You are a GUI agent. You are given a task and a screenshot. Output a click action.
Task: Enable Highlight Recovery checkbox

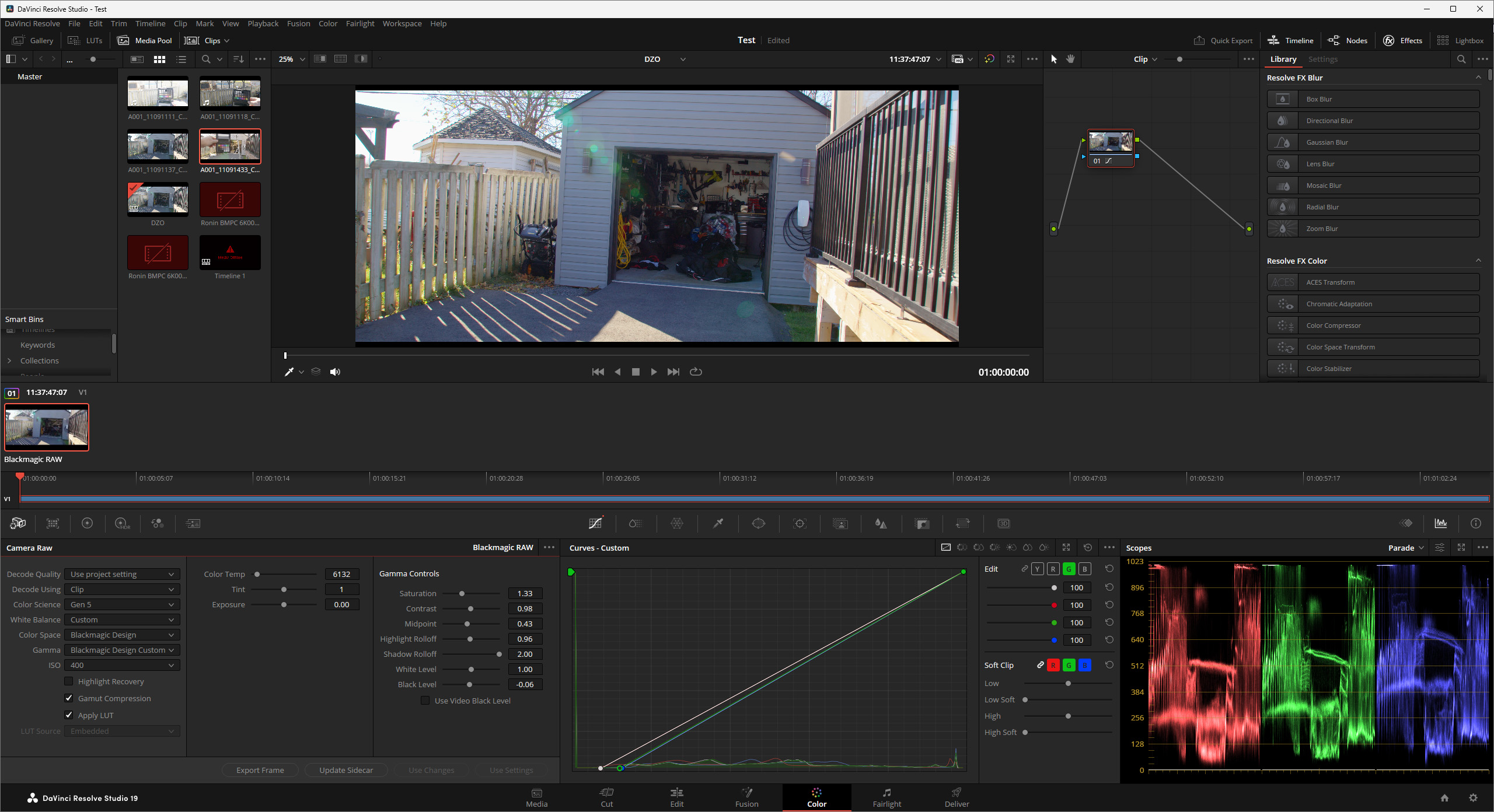pyautogui.click(x=69, y=681)
